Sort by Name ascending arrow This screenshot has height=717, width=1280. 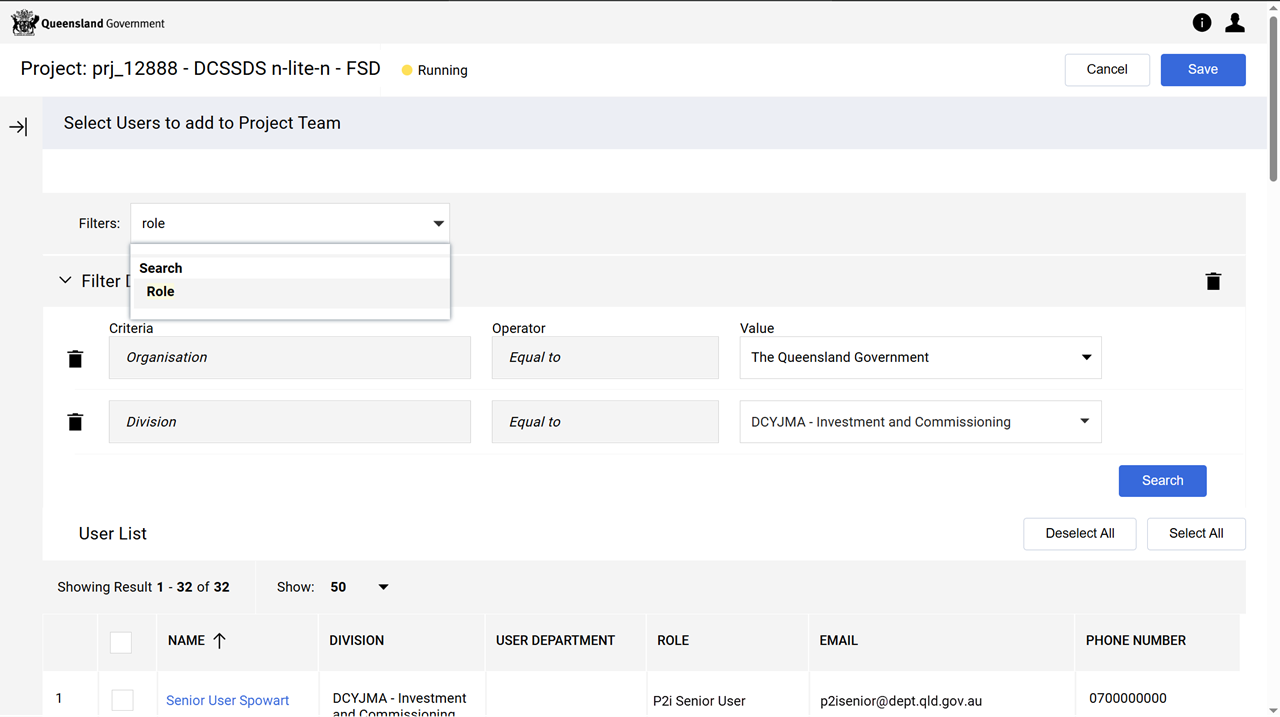point(220,641)
